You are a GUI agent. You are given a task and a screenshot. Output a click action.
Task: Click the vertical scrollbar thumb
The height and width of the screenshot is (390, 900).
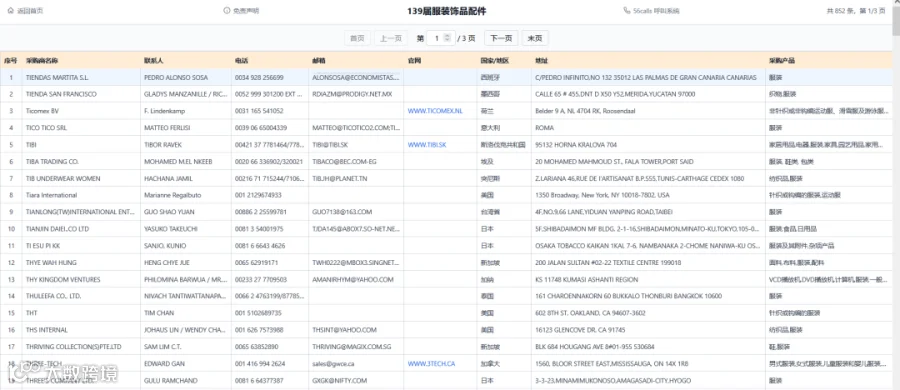[x=896, y=20]
